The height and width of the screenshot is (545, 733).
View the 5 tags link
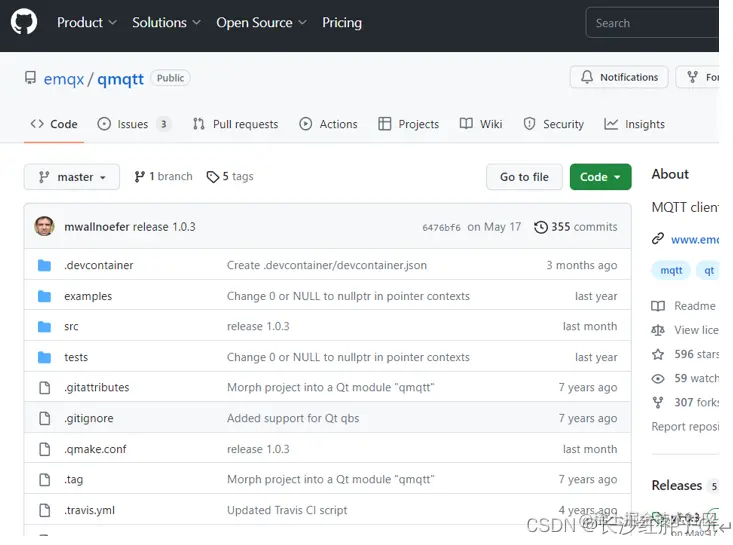click(x=230, y=176)
